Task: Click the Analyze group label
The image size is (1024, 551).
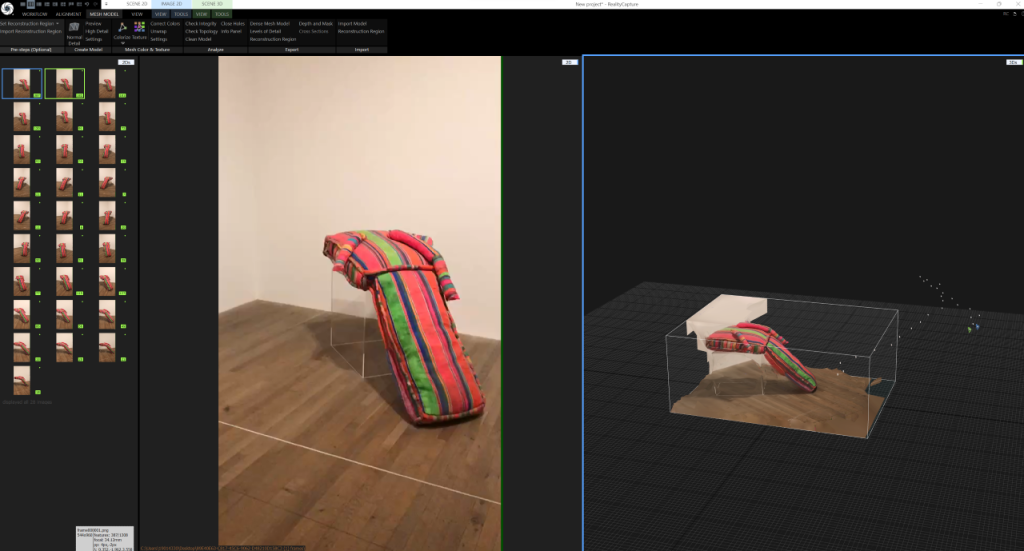Action: 216,50
